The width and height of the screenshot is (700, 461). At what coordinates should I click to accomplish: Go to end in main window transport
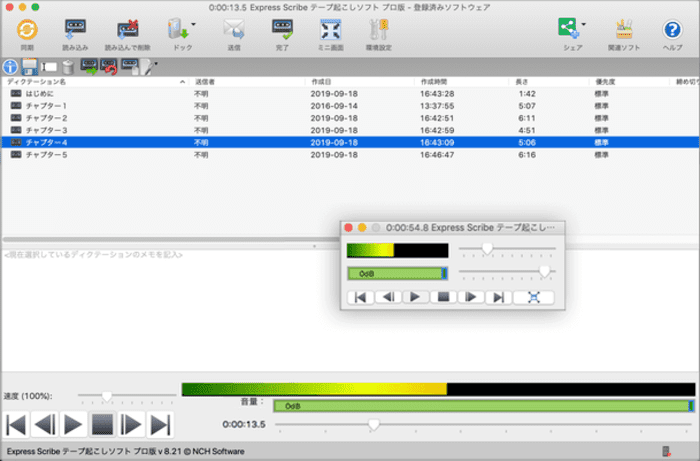[160, 424]
